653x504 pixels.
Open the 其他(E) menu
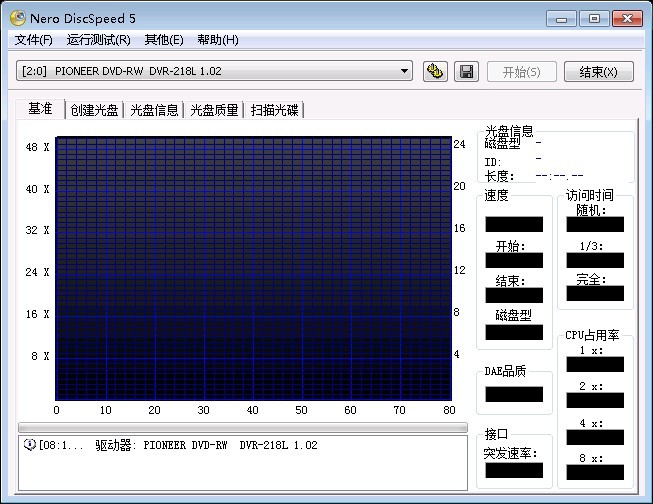(164, 40)
